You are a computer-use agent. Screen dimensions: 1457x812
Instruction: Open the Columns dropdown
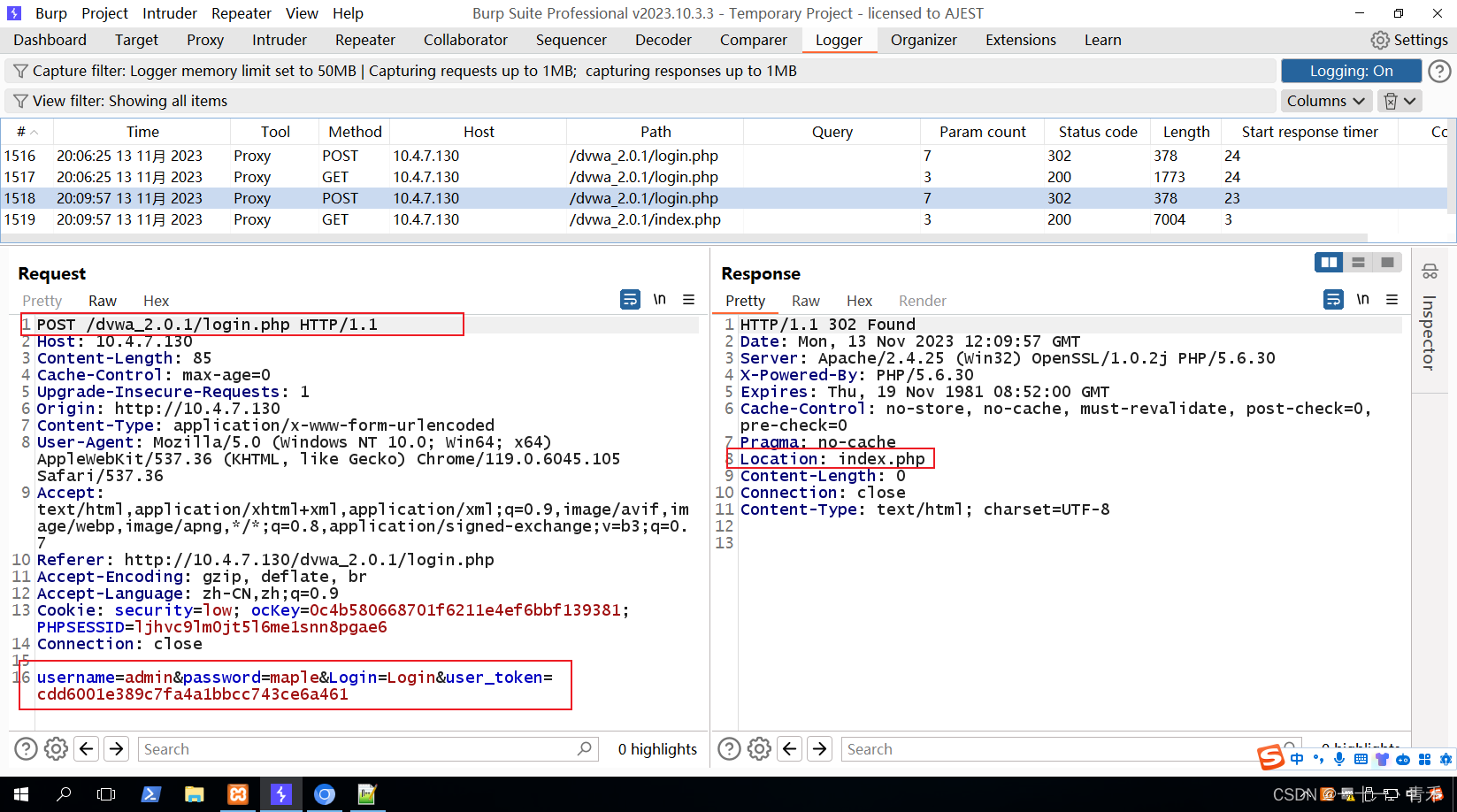tap(1326, 101)
